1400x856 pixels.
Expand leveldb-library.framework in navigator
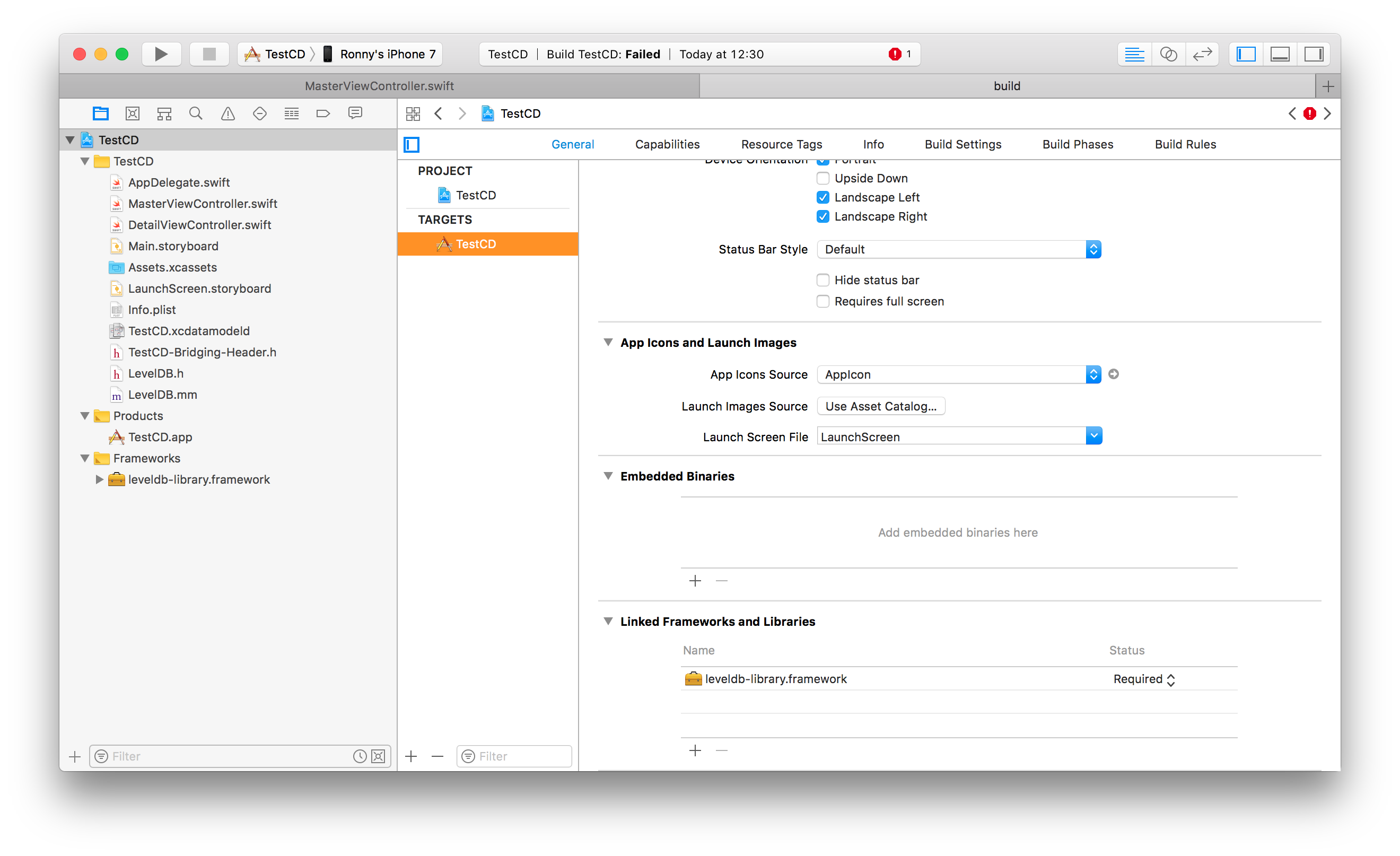(x=99, y=479)
